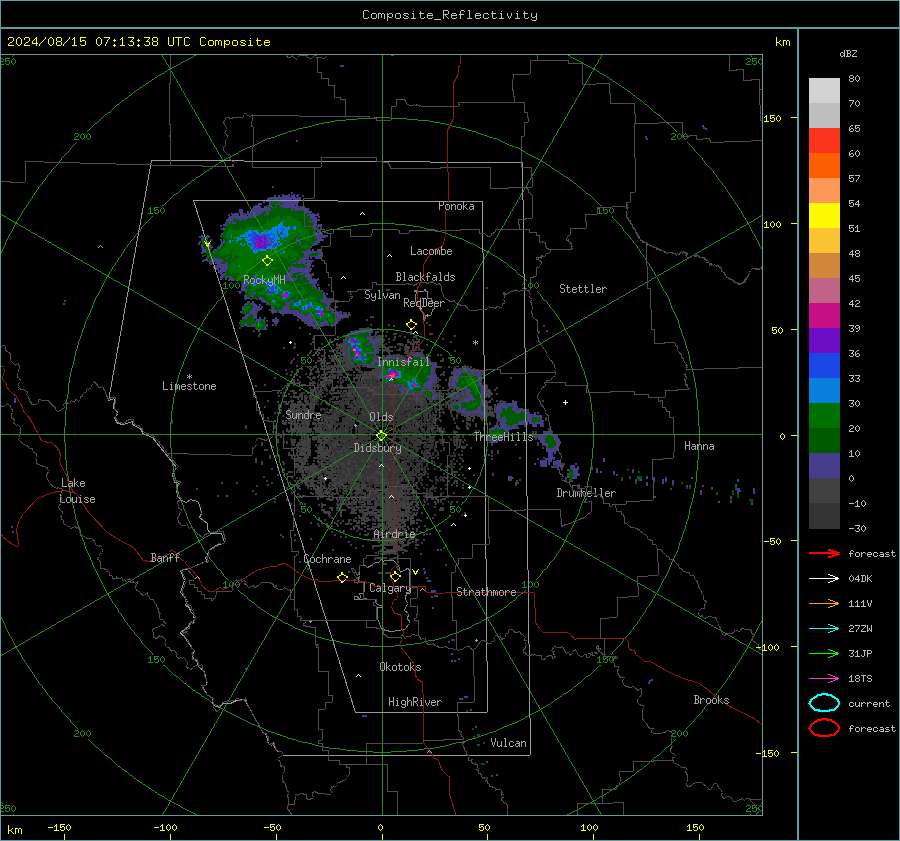Select the cyan 27ZW arrow icon
The width and height of the screenshot is (900, 841).
824,629
